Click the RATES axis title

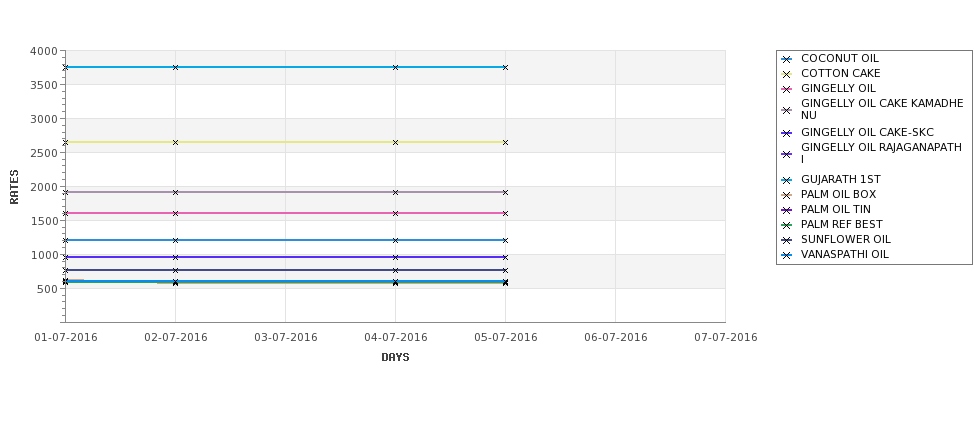14,187
